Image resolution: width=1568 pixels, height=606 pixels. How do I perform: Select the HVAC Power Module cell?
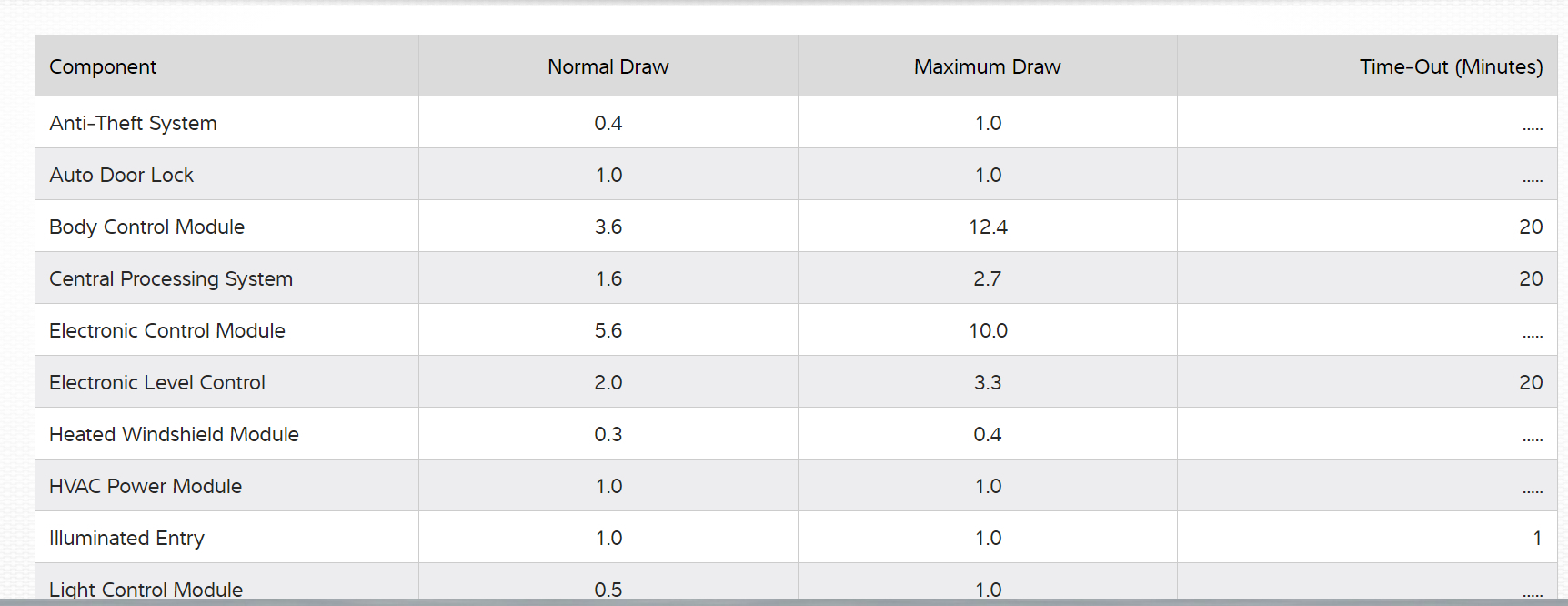coord(146,486)
